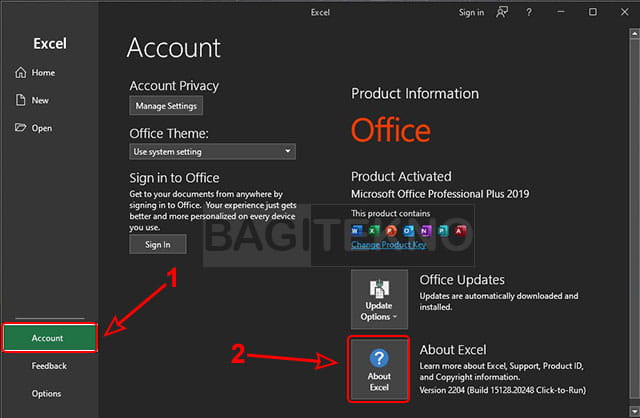
Task: Select the Account sidebar entry
Action: coord(50,338)
